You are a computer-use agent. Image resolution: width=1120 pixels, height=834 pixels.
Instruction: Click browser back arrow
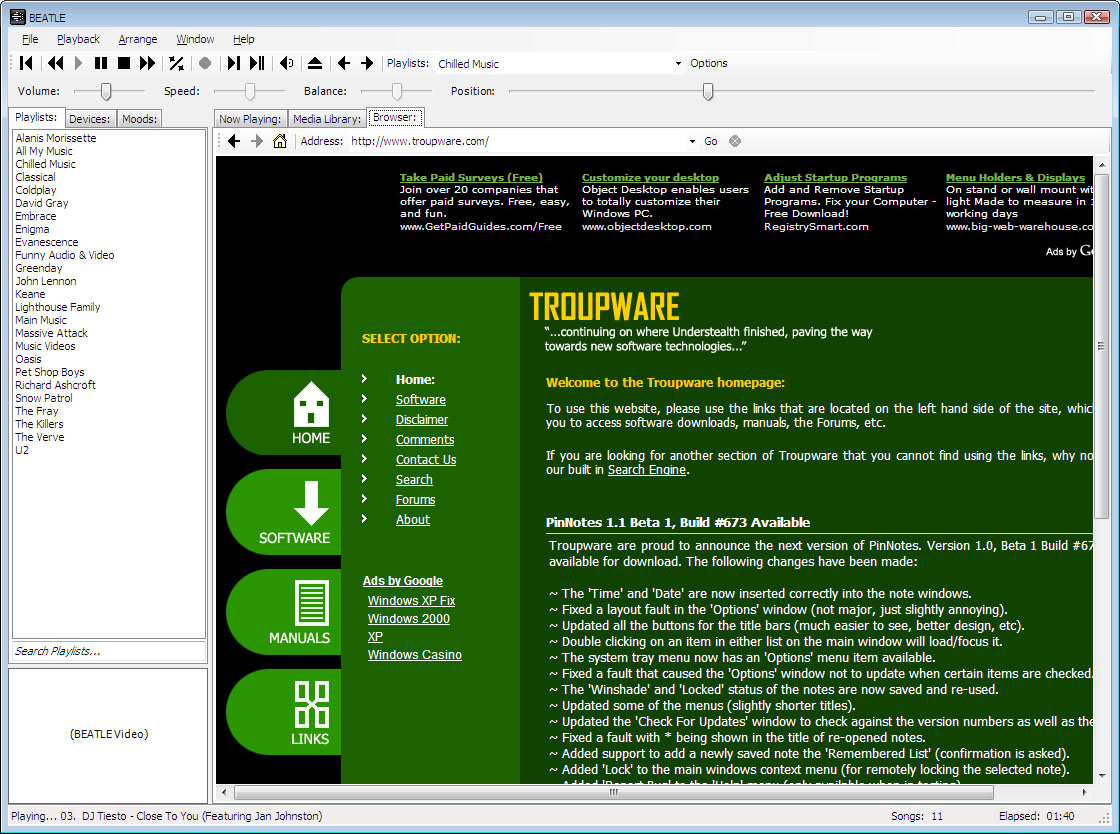234,141
